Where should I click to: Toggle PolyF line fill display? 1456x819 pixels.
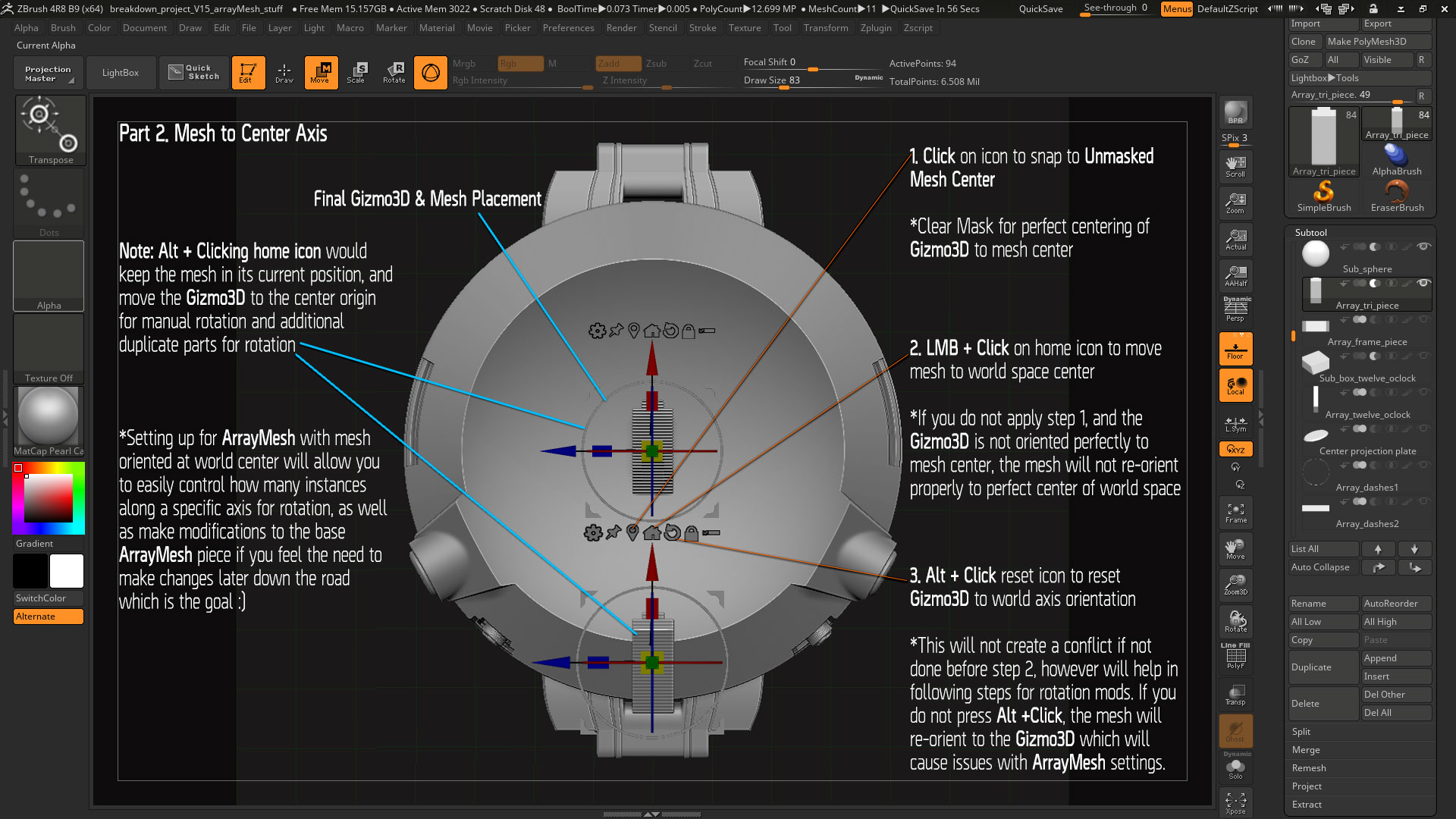tap(1235, 657)
